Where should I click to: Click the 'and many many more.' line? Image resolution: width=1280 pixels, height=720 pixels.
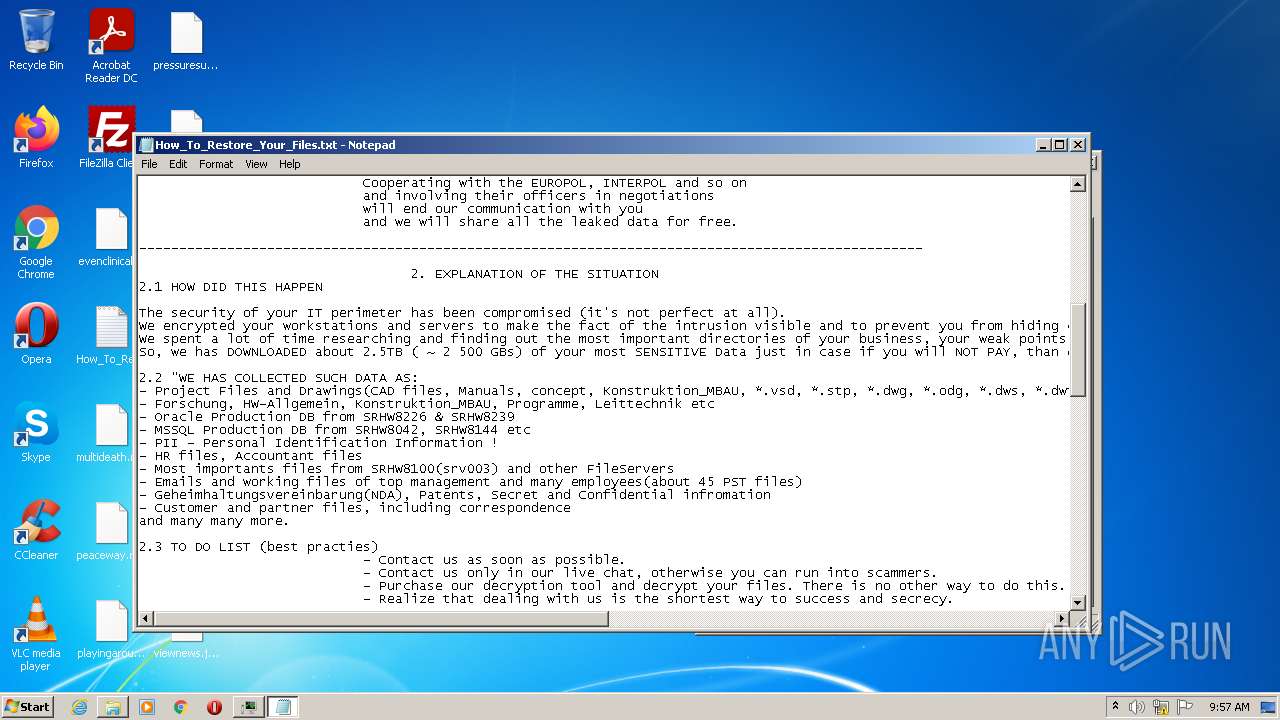pos(214,521)
